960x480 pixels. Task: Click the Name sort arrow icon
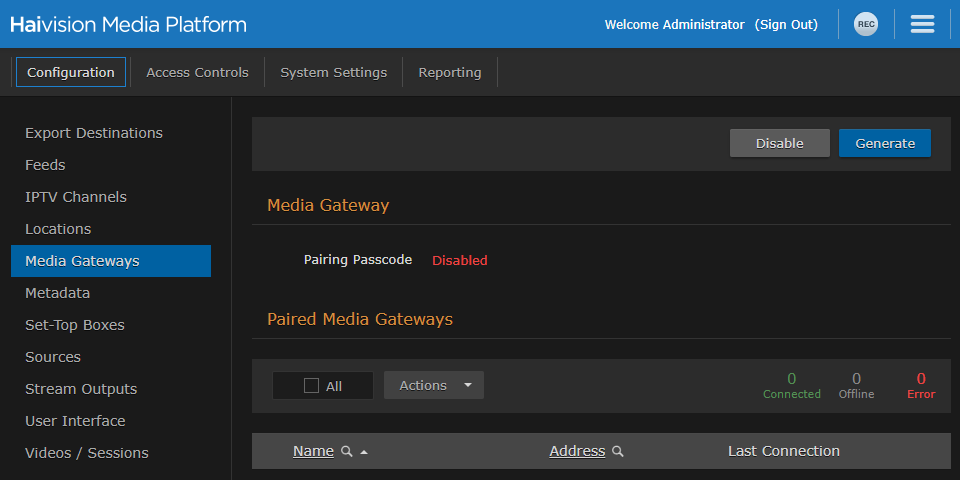(x=364, y=452)
